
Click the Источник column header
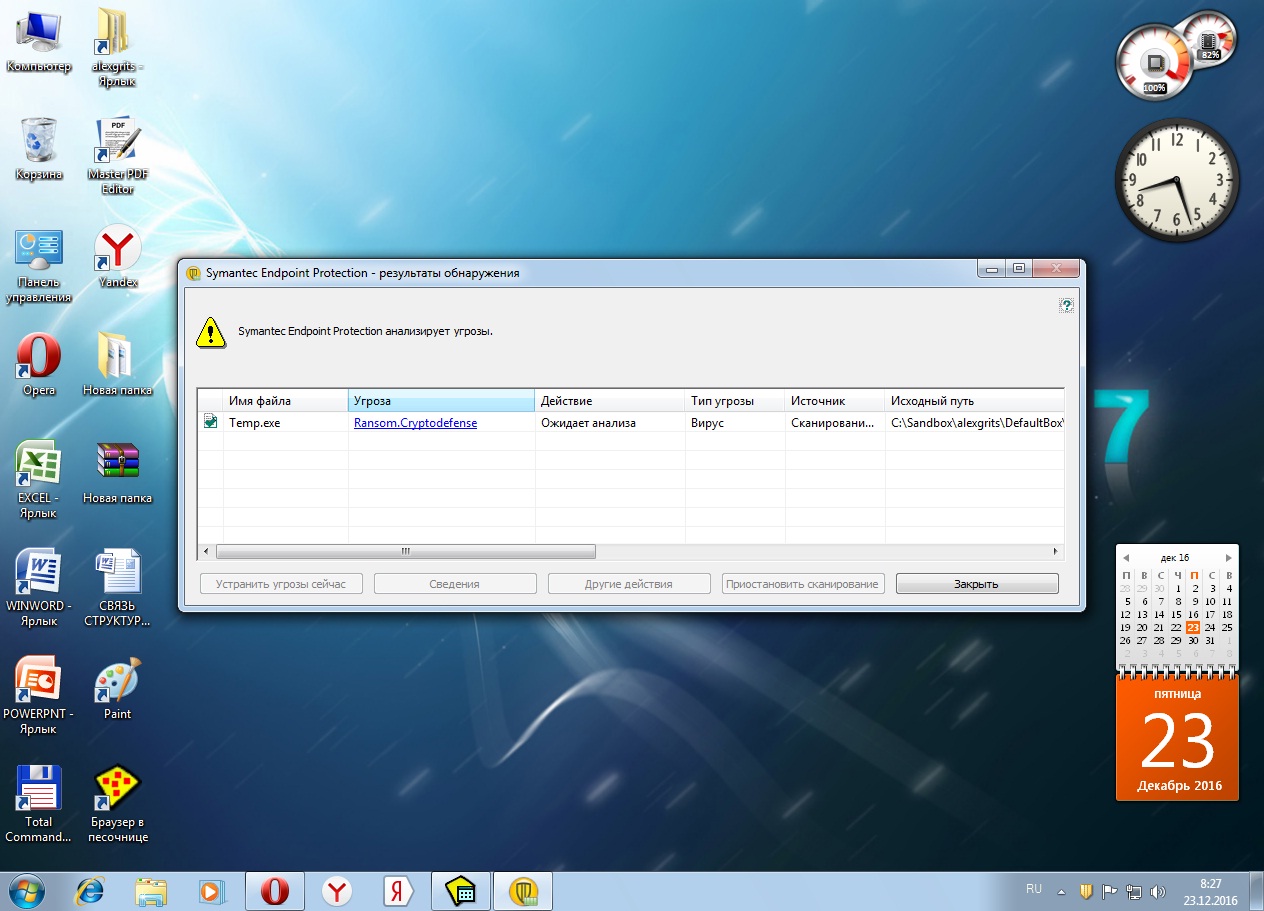[x=834, y=401]
